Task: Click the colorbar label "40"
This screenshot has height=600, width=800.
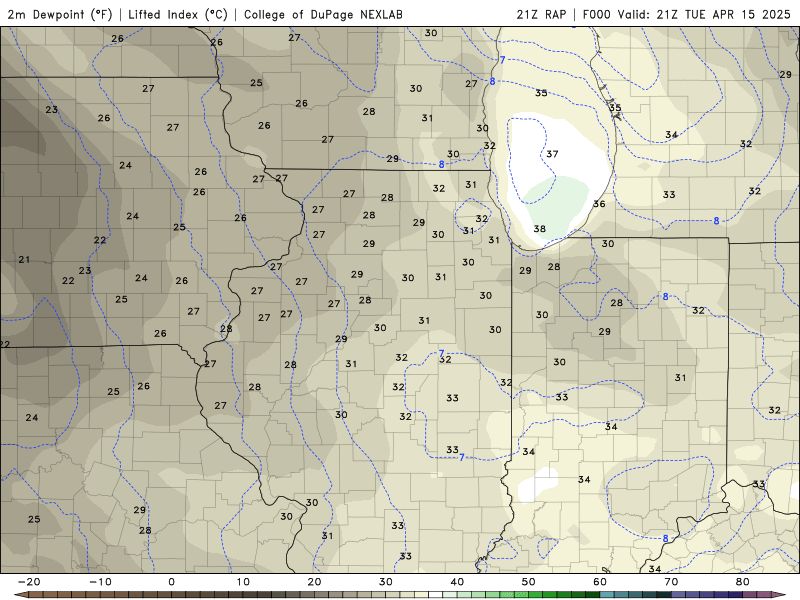Action: tap(457, 582)
